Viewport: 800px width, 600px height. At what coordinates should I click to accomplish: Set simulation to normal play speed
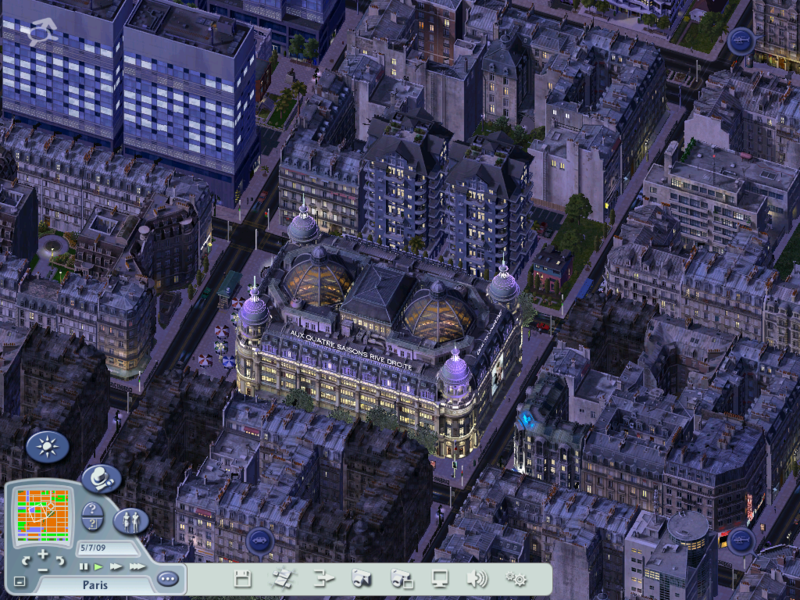coord(98,567)
